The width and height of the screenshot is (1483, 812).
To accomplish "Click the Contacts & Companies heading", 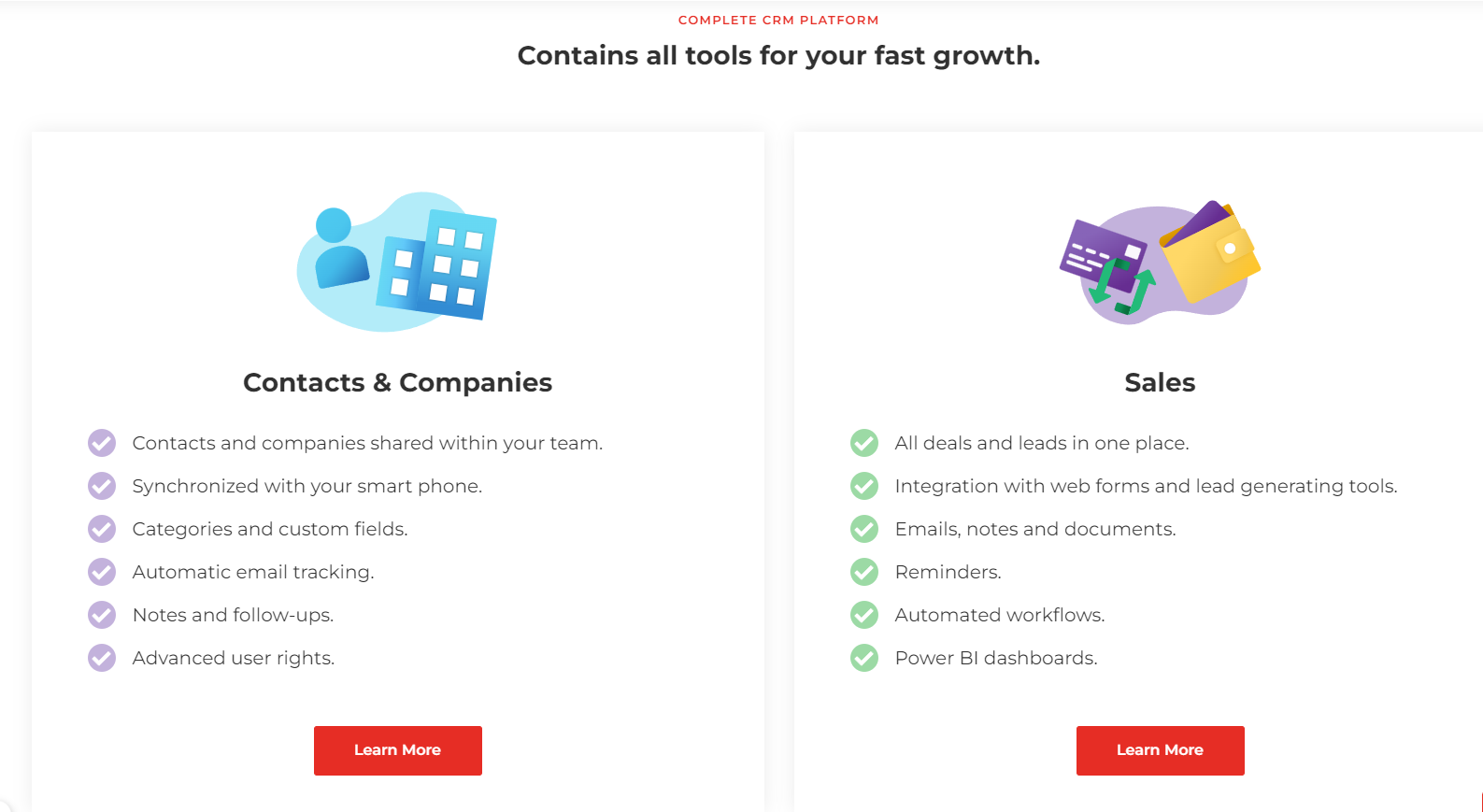I will pyautogui.click(x=397, y=382).
